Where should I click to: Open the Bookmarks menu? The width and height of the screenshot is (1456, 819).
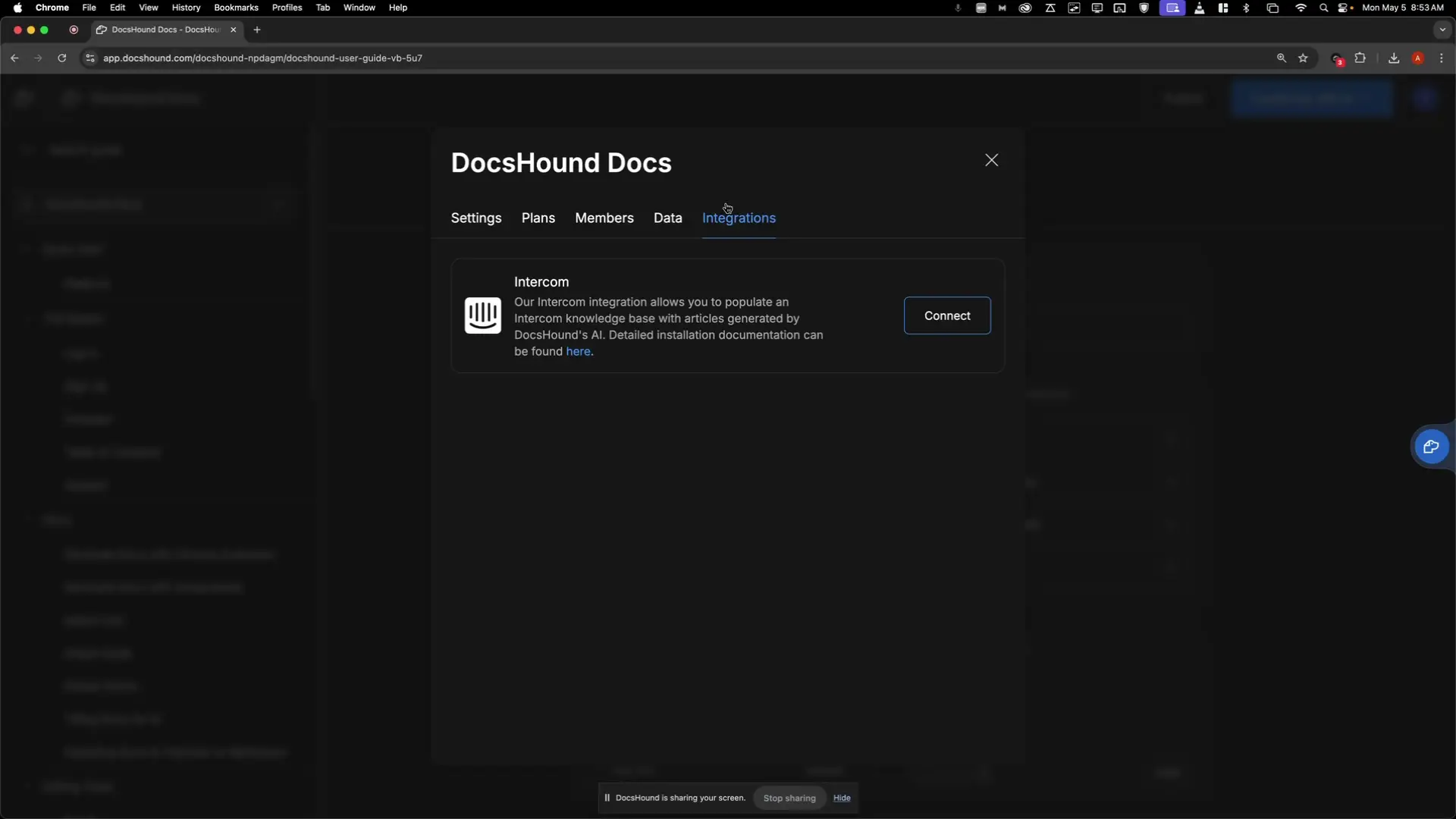[236, 8]
